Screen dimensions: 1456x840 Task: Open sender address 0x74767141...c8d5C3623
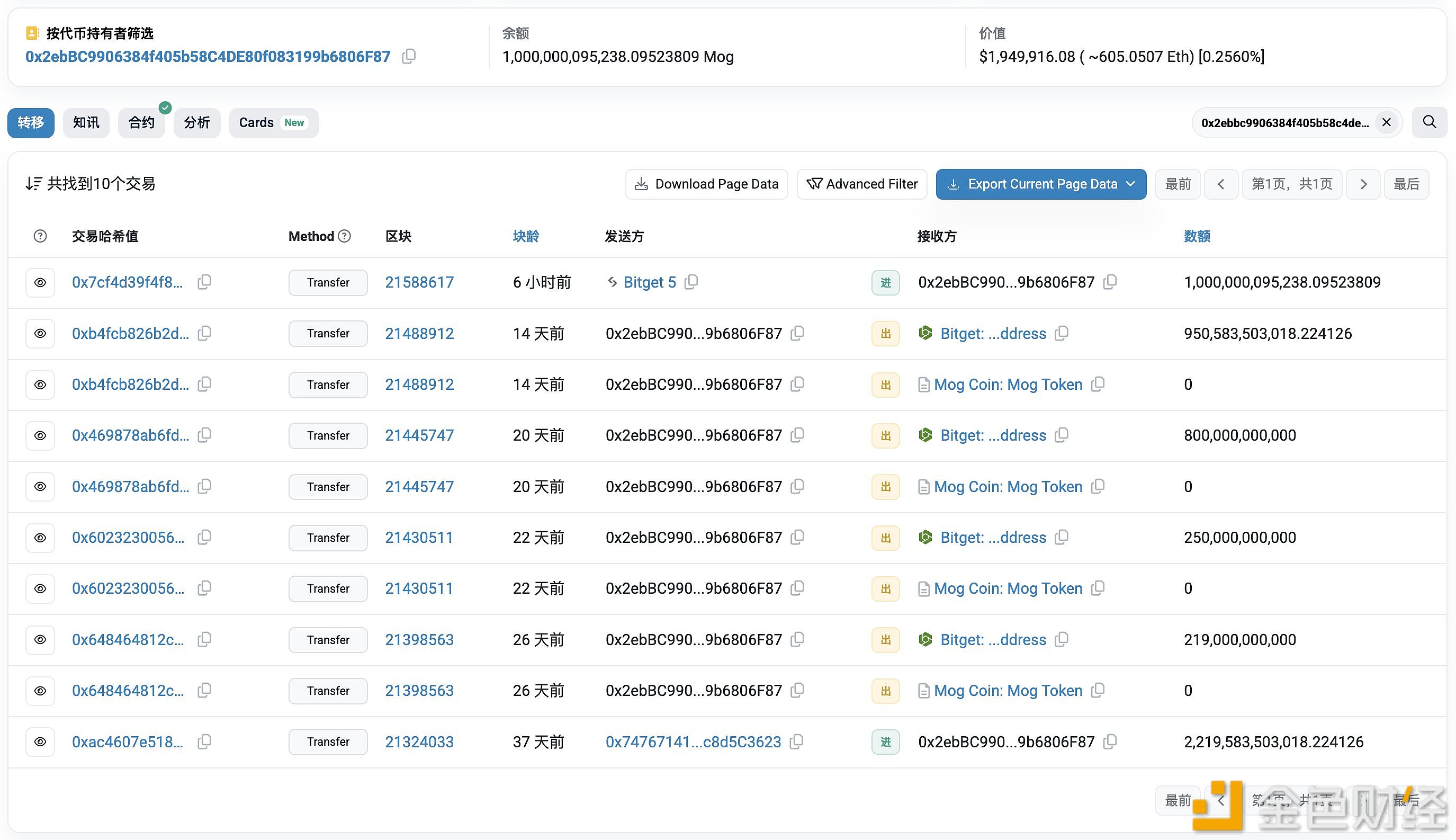point(693,741)
